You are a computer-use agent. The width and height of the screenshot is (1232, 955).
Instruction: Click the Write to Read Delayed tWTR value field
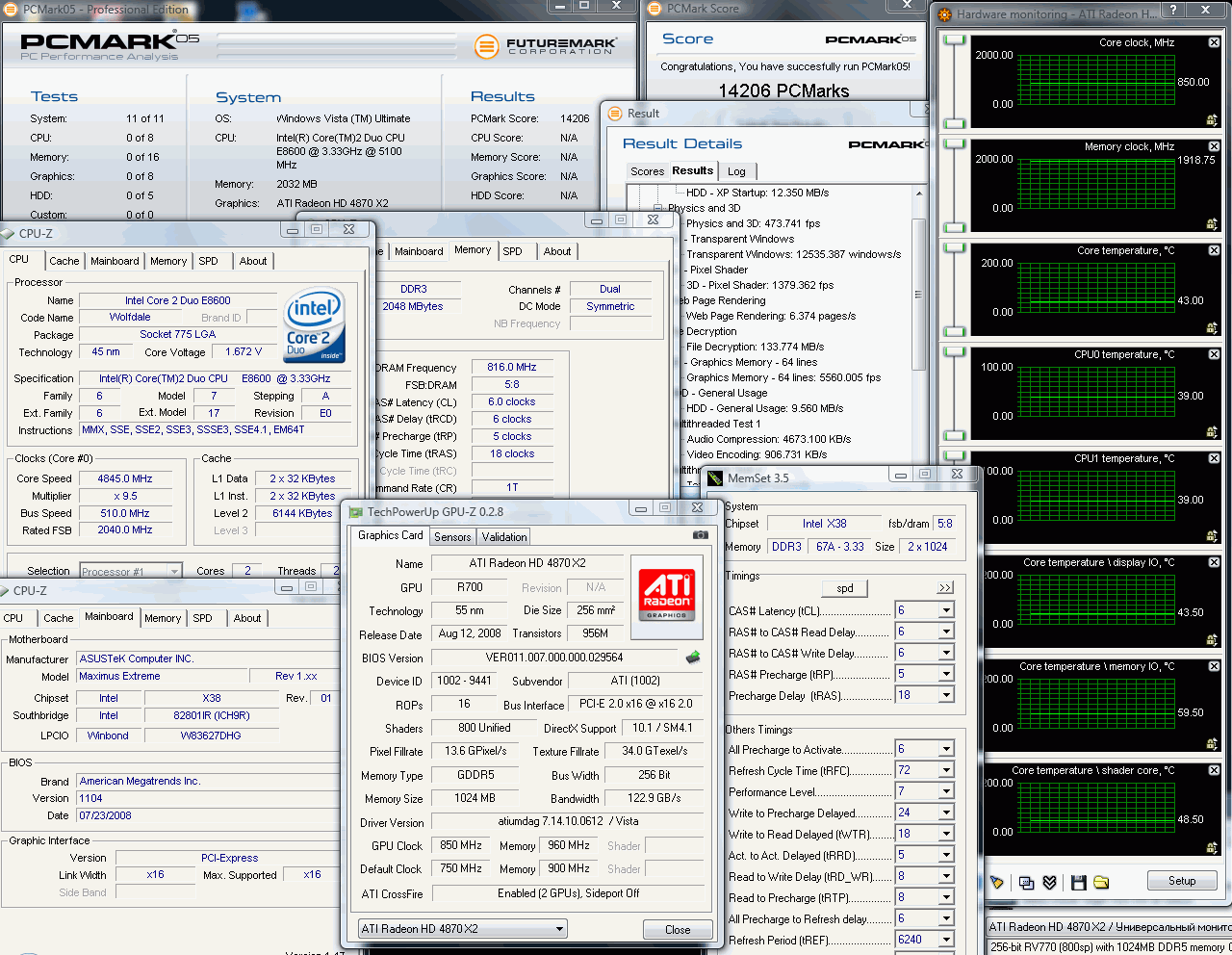(917, 834)
